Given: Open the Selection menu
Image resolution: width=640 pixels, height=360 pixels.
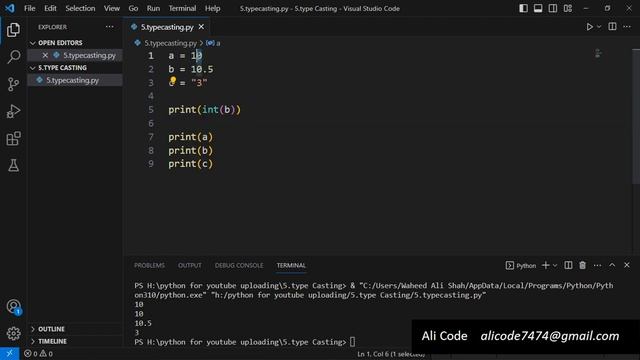Looking at the screenshot, I should 80,8.
